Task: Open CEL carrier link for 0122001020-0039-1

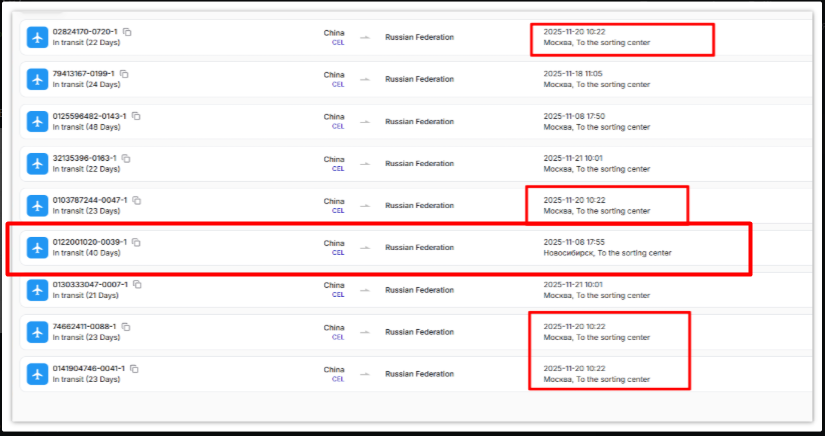Action: click(337, 253)
